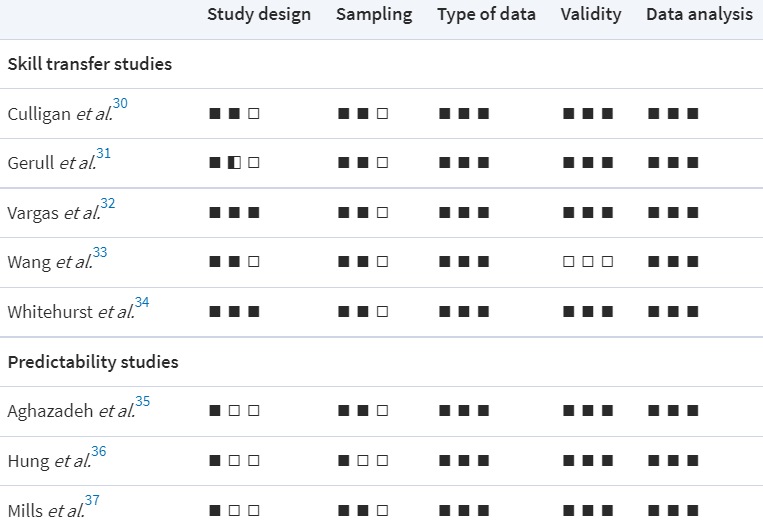Click the empty Validity squares in Wang's row

pyautogui.click(x=587, y=262)
